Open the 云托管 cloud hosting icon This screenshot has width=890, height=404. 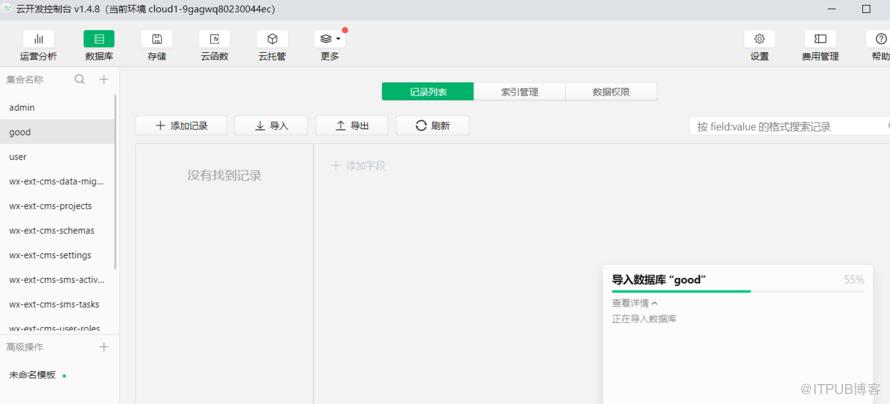click(272, 39)
